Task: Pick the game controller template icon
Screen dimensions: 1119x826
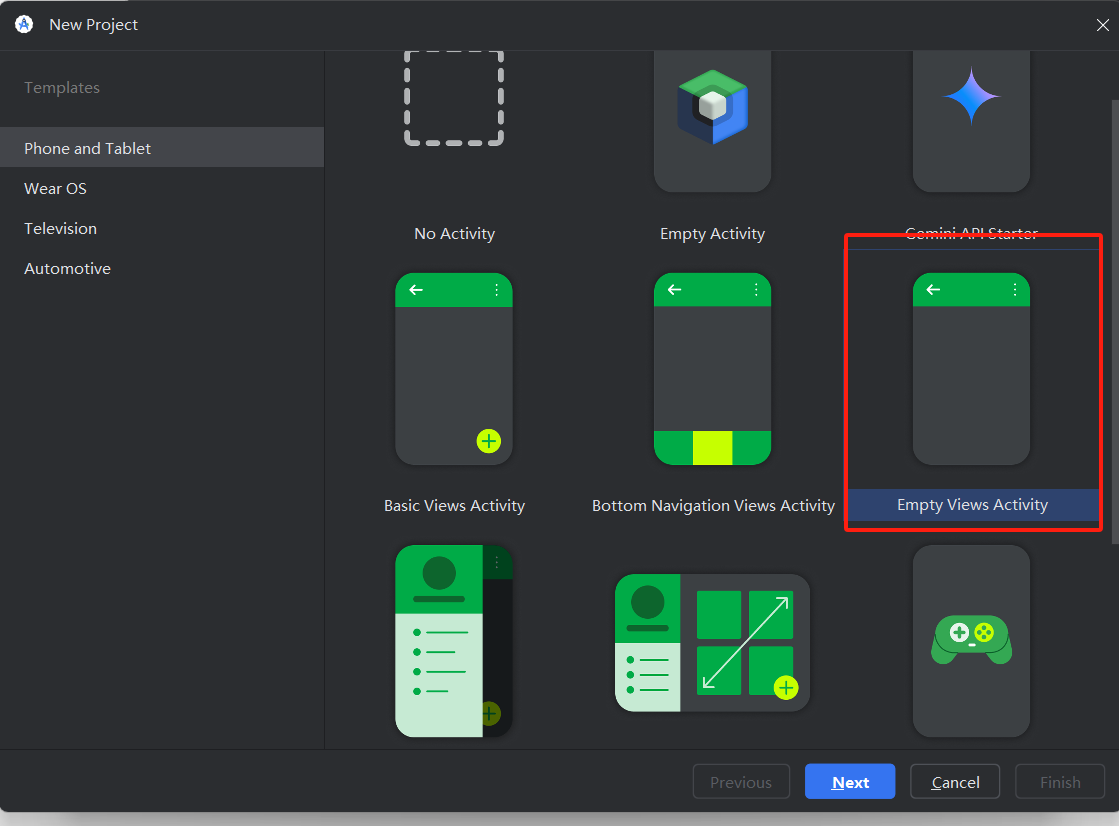Action: 971,641
